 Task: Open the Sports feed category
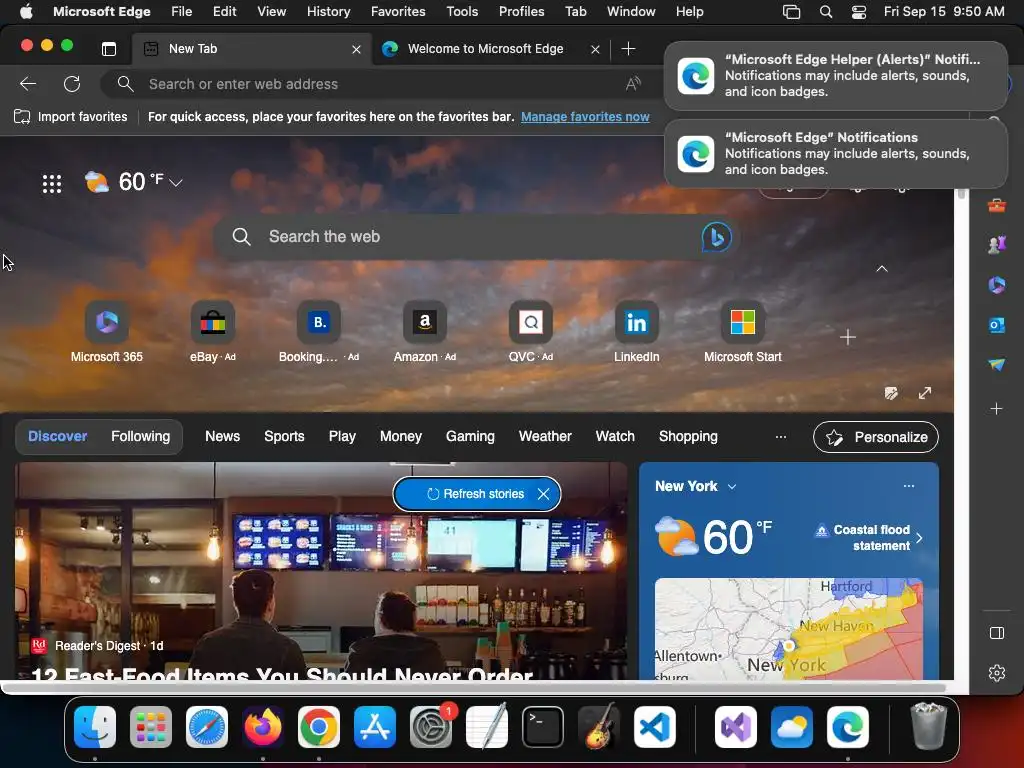coord(284,436)
